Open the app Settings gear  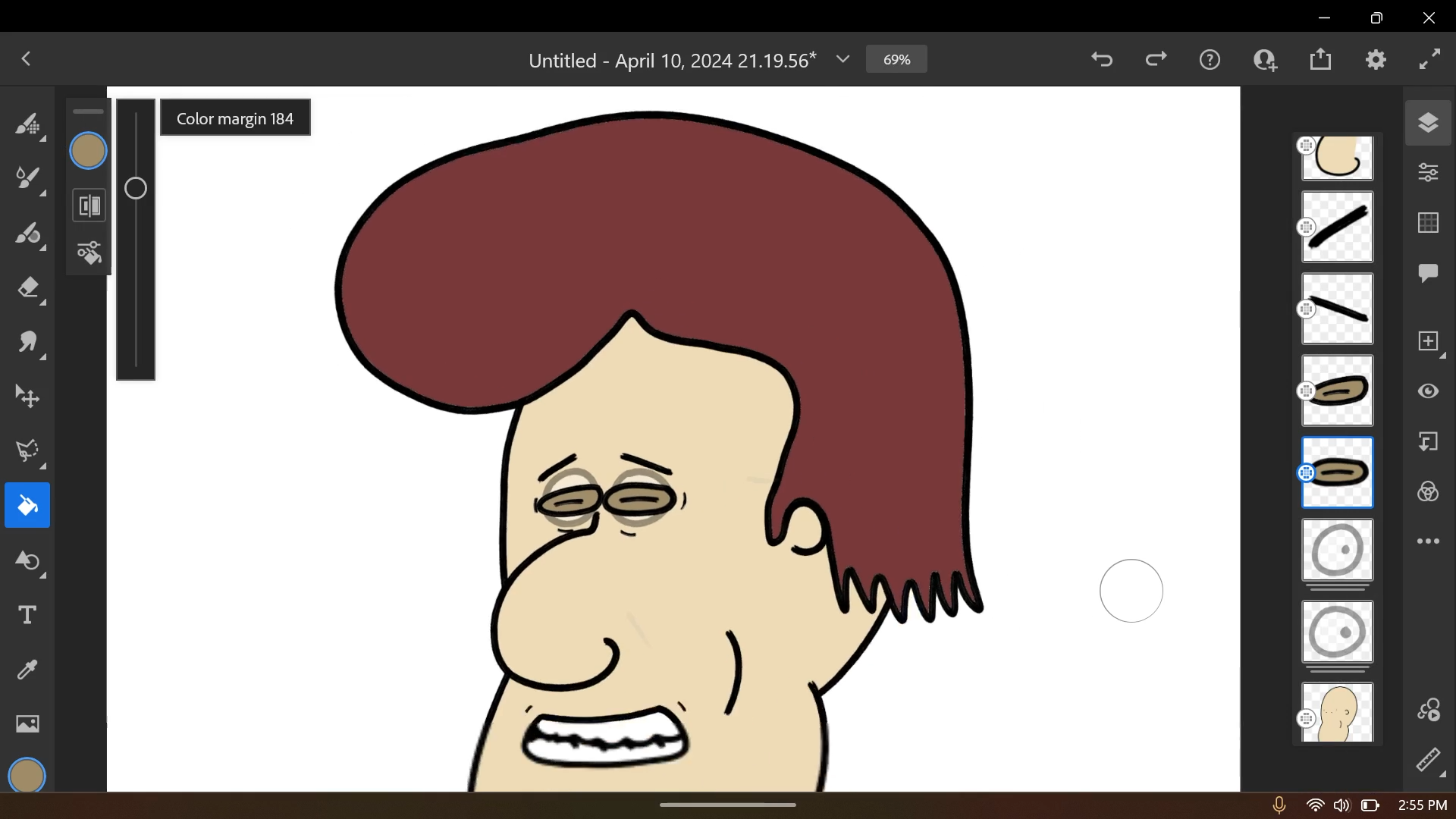1376,59
